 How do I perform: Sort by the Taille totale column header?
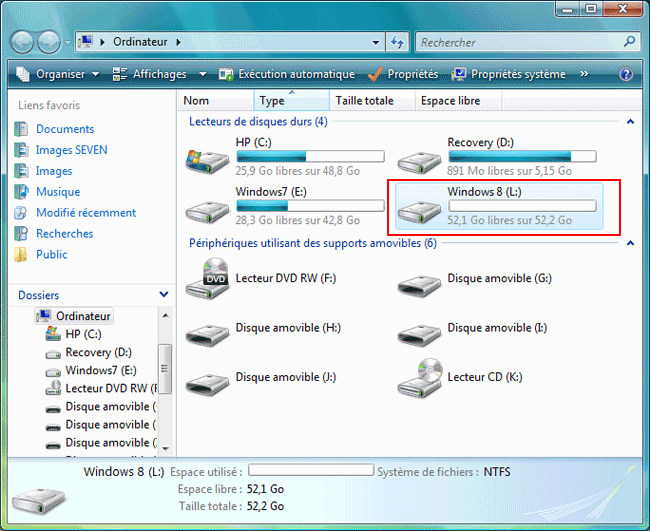point(364,100)
